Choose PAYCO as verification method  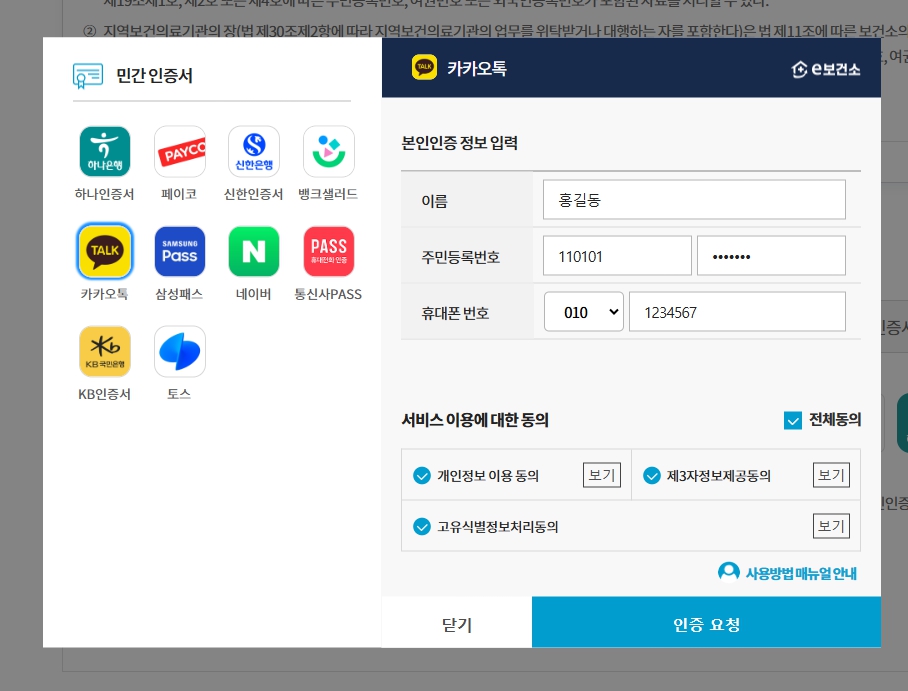[x=179, y=151]
